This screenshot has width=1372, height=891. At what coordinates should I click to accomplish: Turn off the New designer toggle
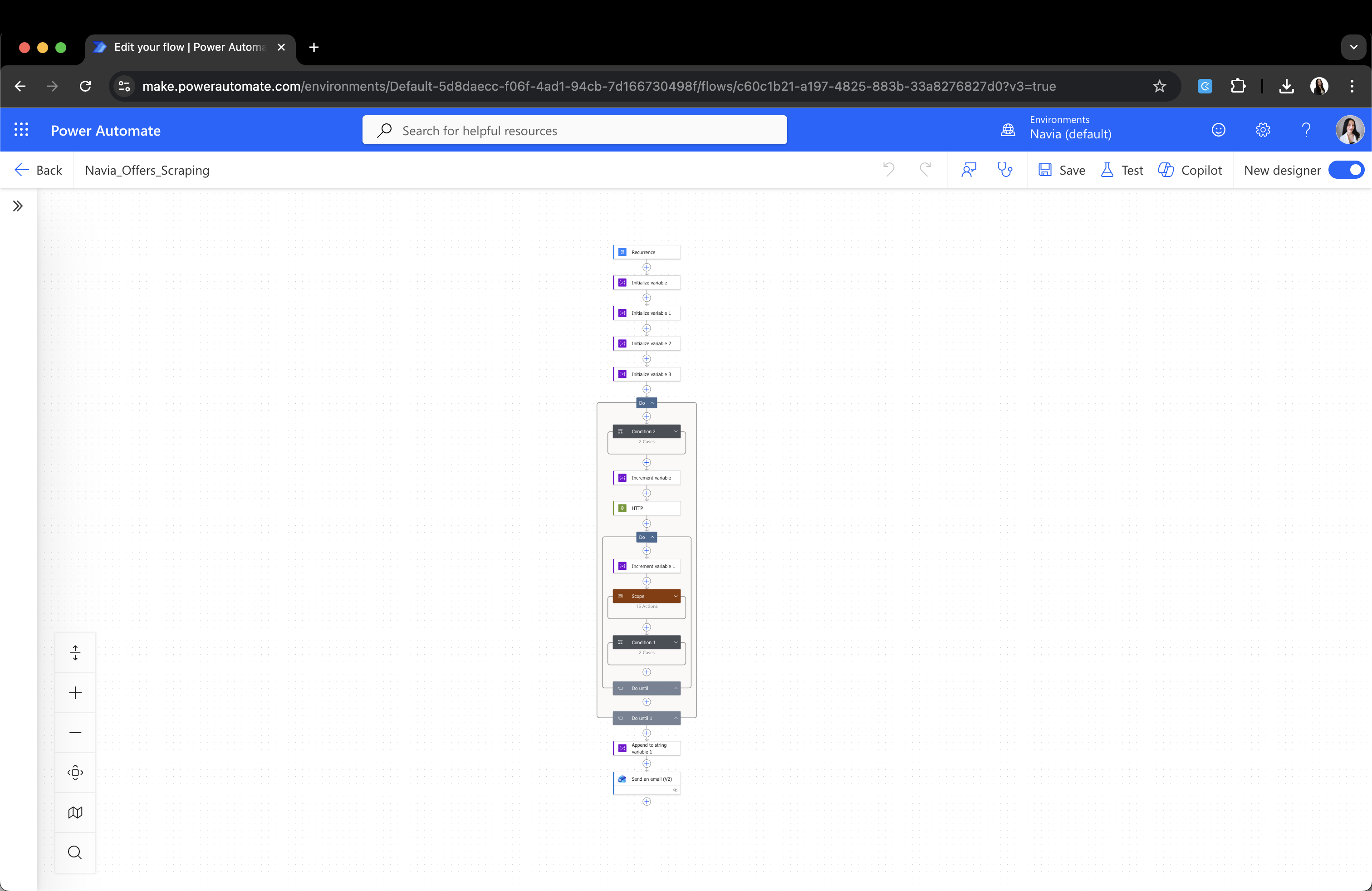coord(1346,170)
